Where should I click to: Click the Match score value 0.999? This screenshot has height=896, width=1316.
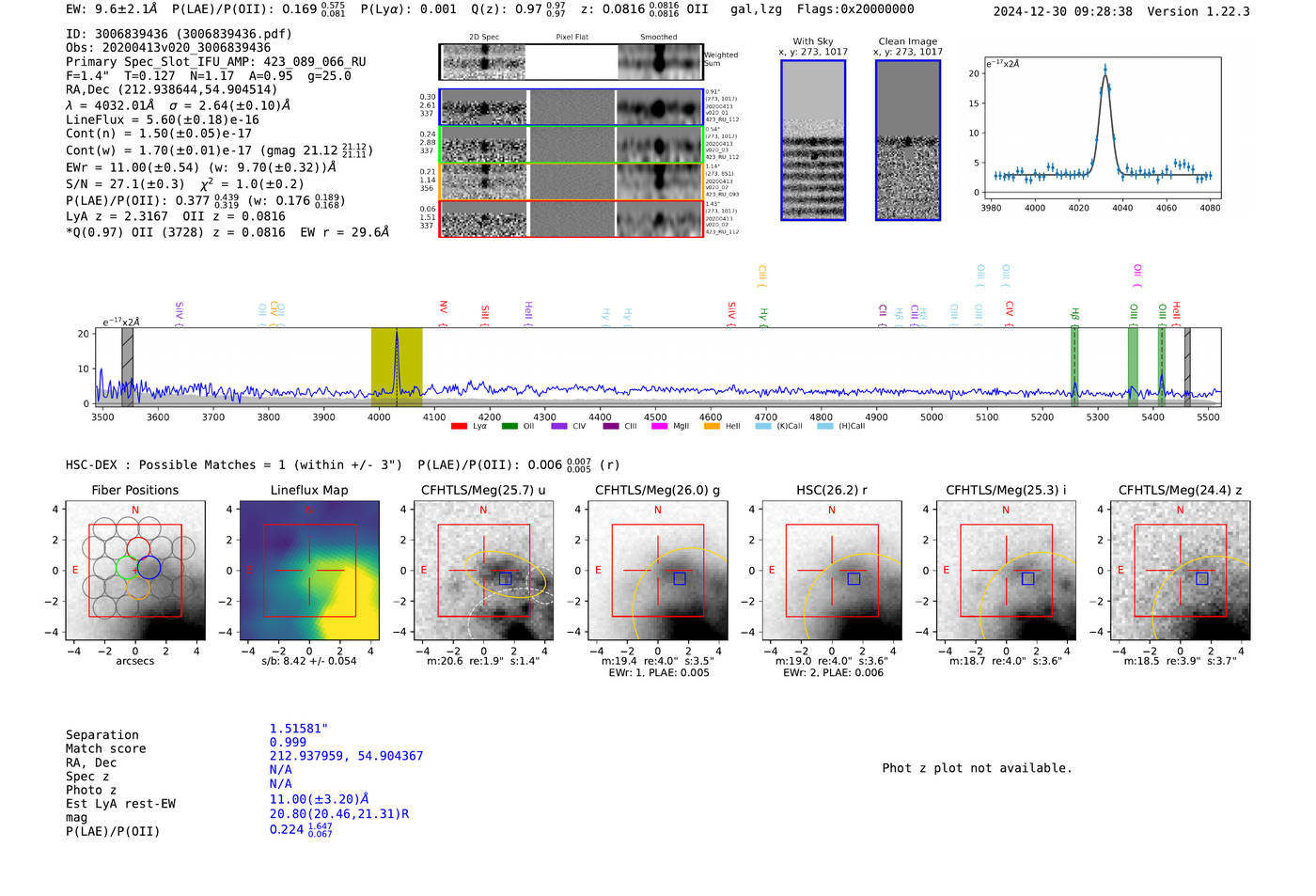pos(288,742)
